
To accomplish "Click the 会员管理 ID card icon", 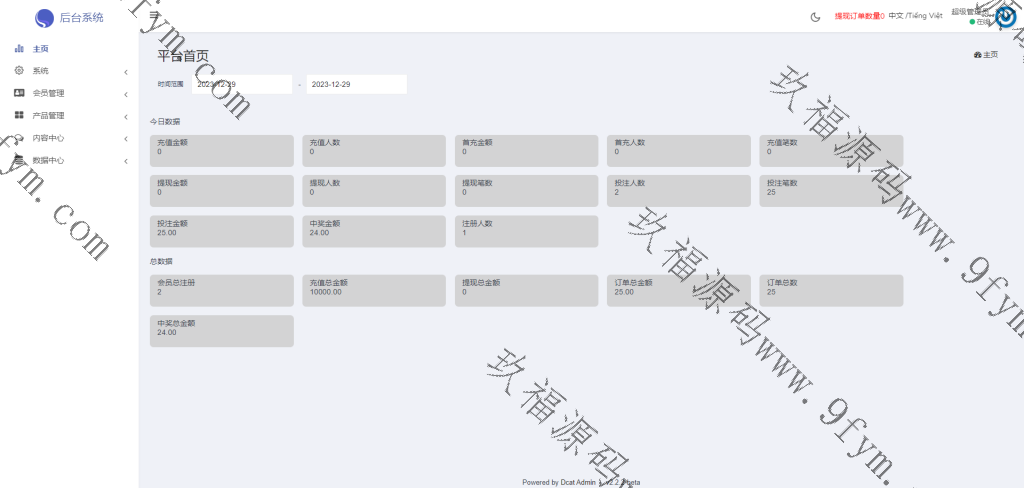I will 19,93.
